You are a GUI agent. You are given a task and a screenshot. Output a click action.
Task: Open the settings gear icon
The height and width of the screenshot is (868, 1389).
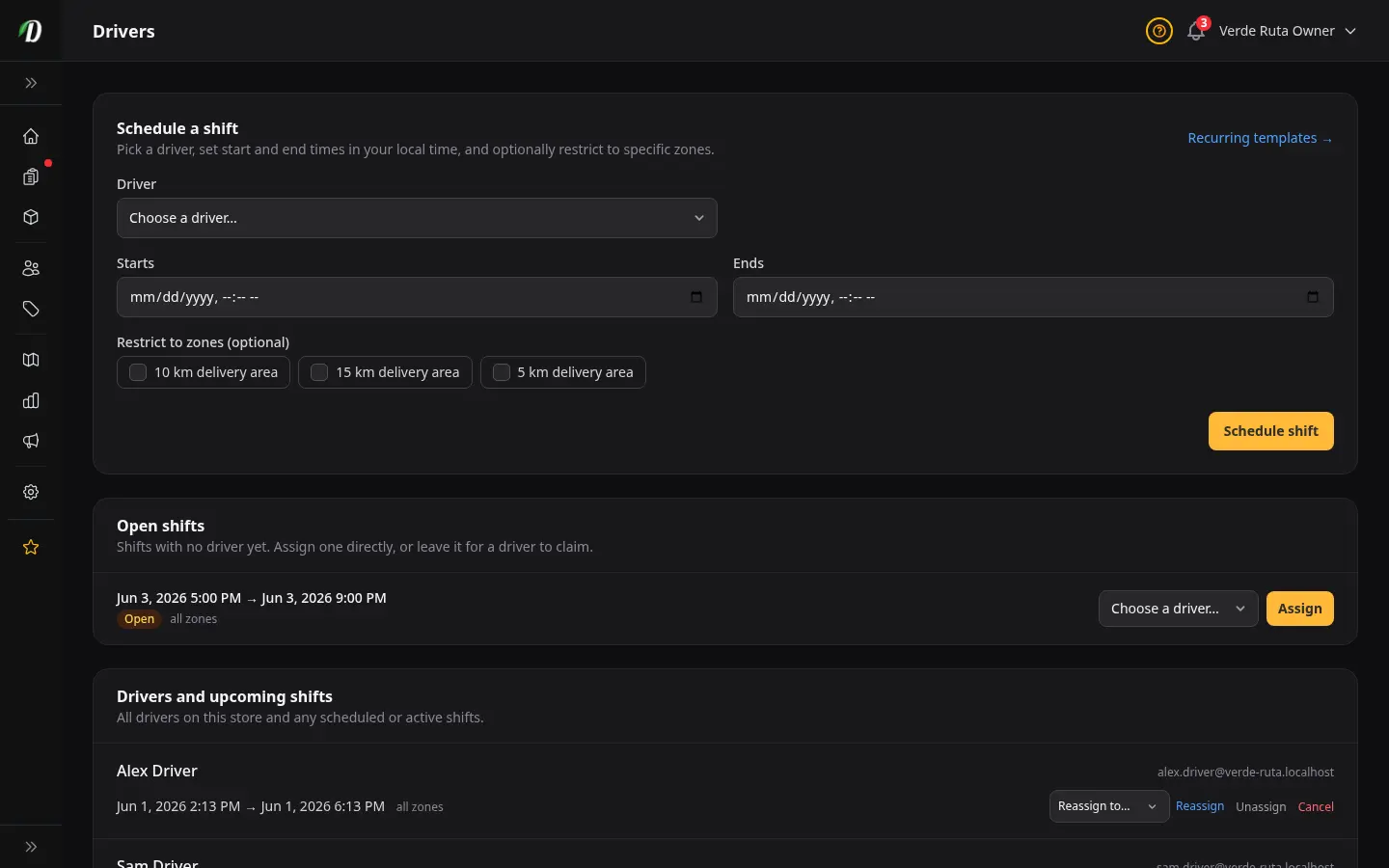pyautogui.click(x=31, y=492)
